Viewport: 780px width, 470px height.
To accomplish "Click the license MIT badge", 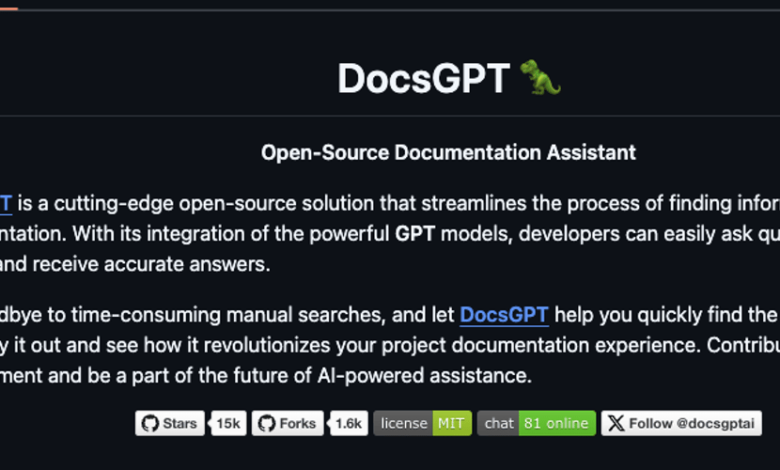I will tap(422, 423).
